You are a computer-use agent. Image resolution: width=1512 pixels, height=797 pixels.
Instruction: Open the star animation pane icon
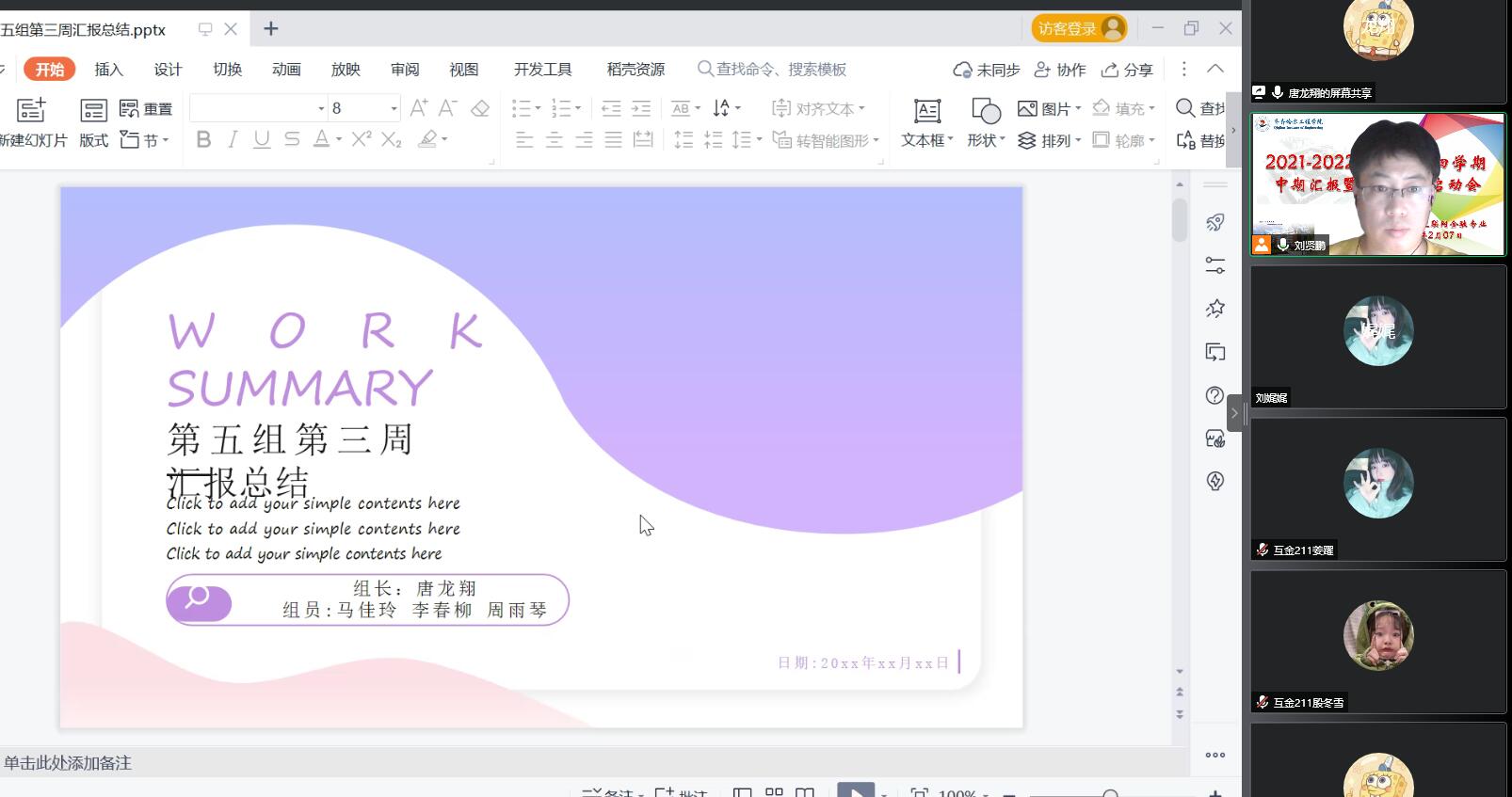[1215, 309]
